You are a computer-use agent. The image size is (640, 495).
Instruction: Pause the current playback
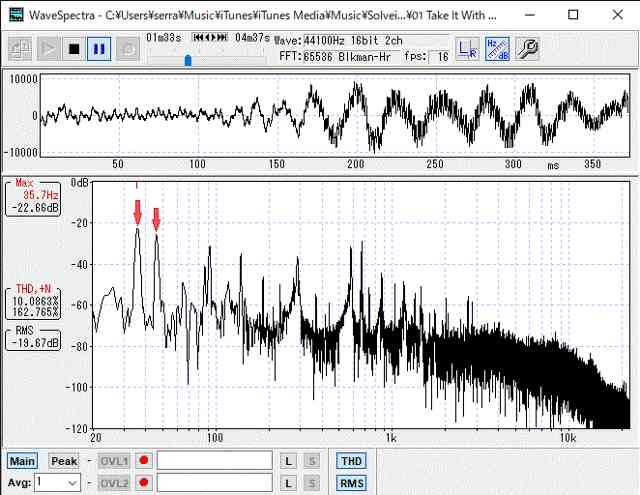(x=98, y=48)
